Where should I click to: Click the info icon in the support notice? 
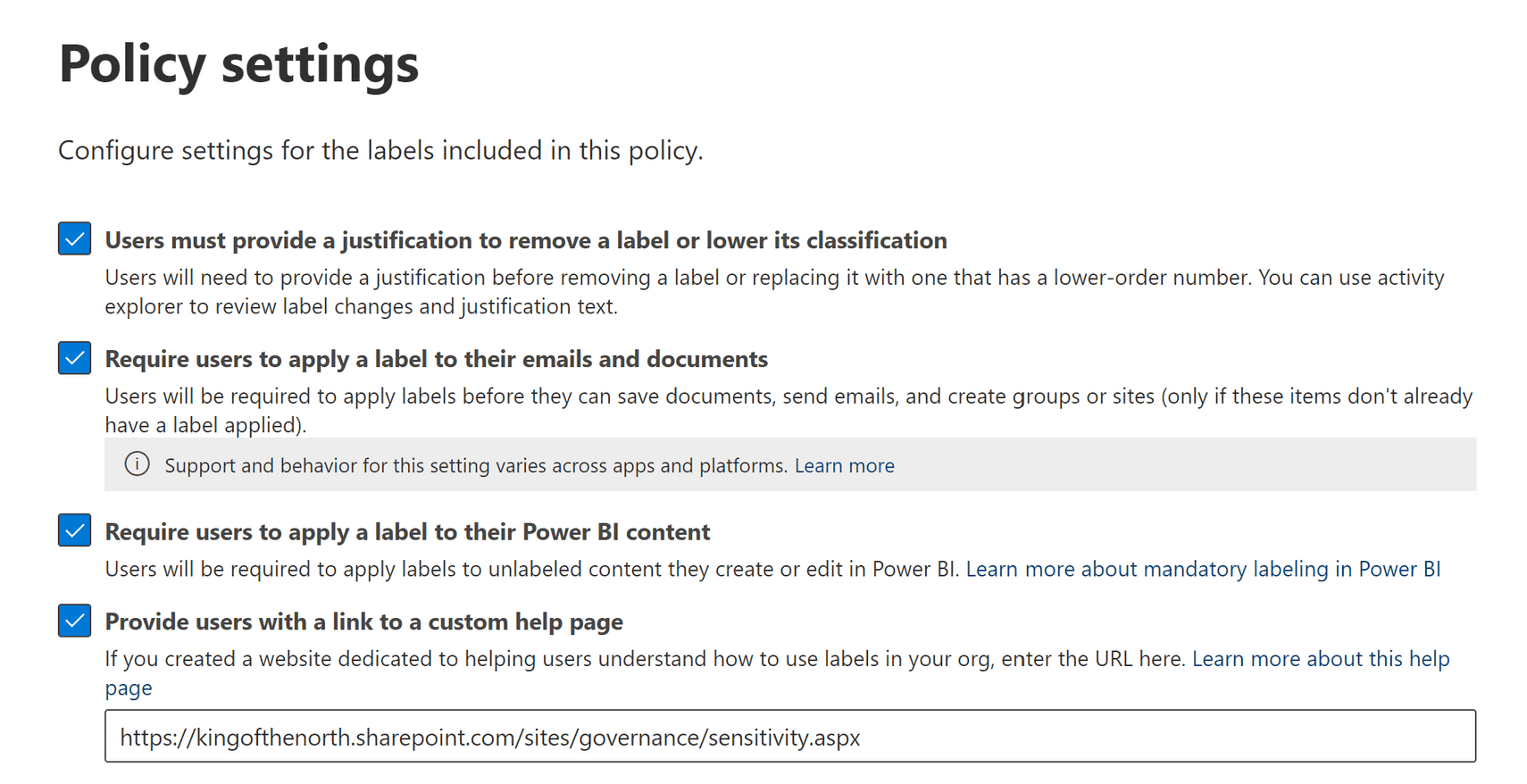[137, 464]
